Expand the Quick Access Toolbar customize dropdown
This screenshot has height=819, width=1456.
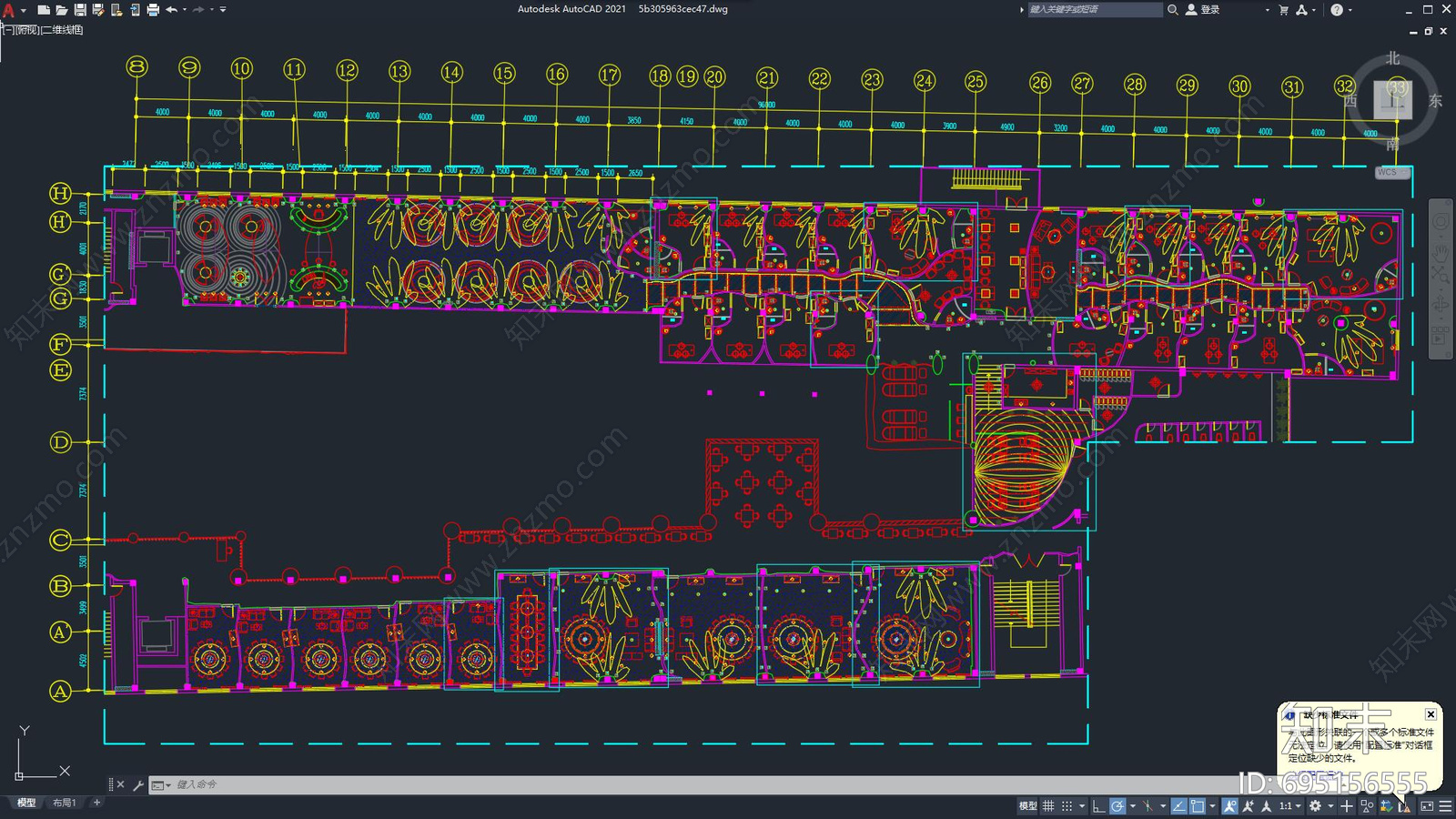[x=223, y=10]
